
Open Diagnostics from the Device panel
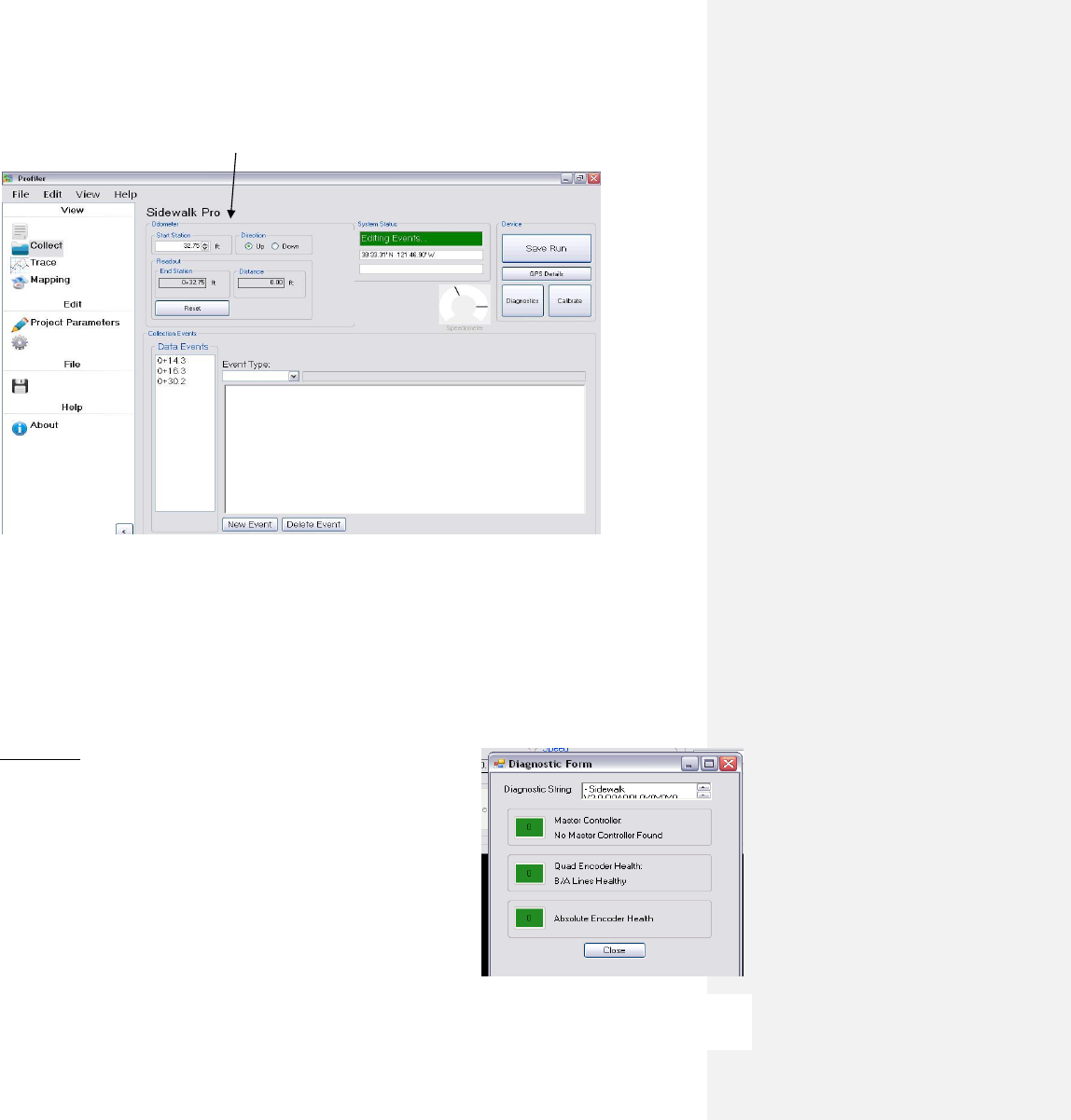(522, 301)
